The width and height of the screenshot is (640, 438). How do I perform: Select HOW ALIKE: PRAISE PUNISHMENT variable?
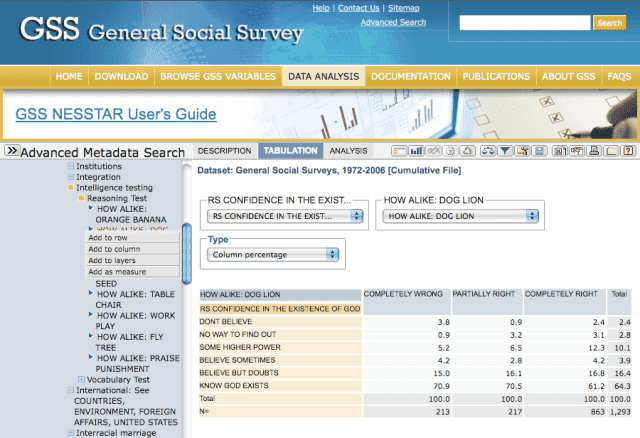point(138,363)
